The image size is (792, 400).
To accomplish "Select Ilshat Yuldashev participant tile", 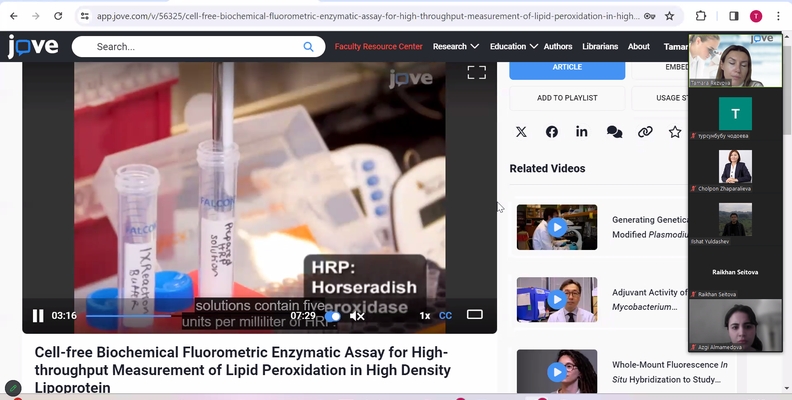I will click(735, 219).
